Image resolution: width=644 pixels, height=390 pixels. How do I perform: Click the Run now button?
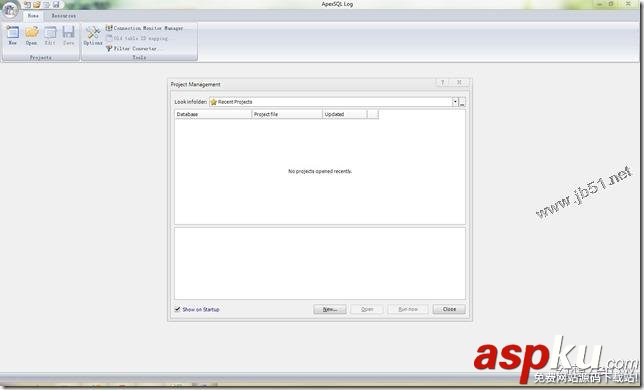(x=408, y=309)
